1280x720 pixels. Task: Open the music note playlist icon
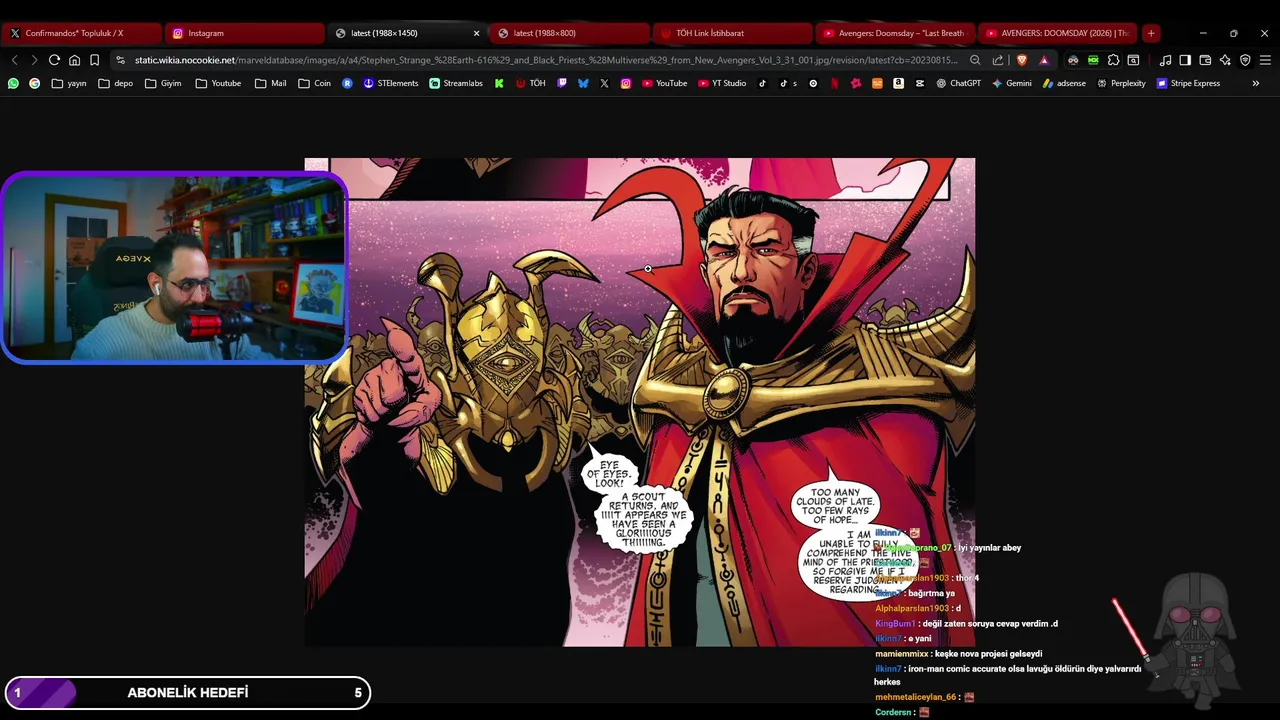click(1165, 60)
